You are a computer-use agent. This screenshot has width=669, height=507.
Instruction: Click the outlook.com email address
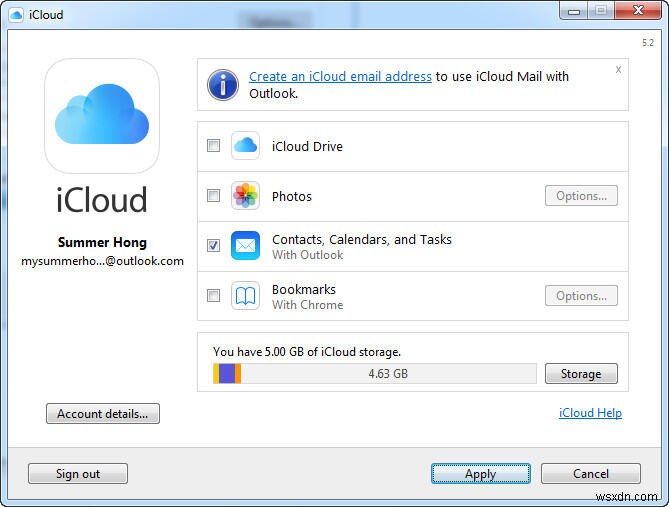click(x=102, y=261)
